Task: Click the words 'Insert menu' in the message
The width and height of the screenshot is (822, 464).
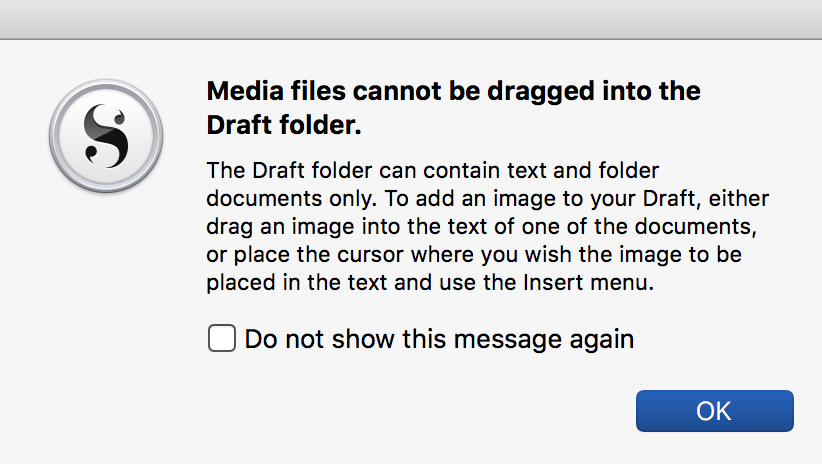Action: coord(588,283)
